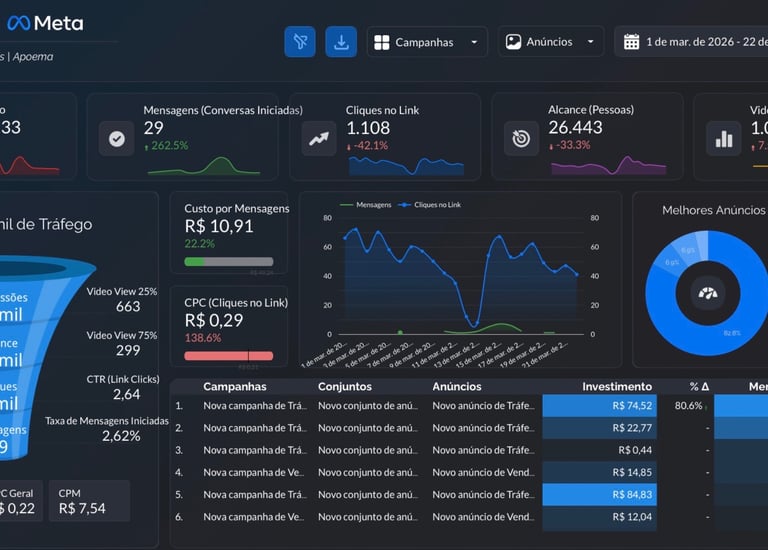Toggle Cliques no Link series in legend

[x=430, y=205]
